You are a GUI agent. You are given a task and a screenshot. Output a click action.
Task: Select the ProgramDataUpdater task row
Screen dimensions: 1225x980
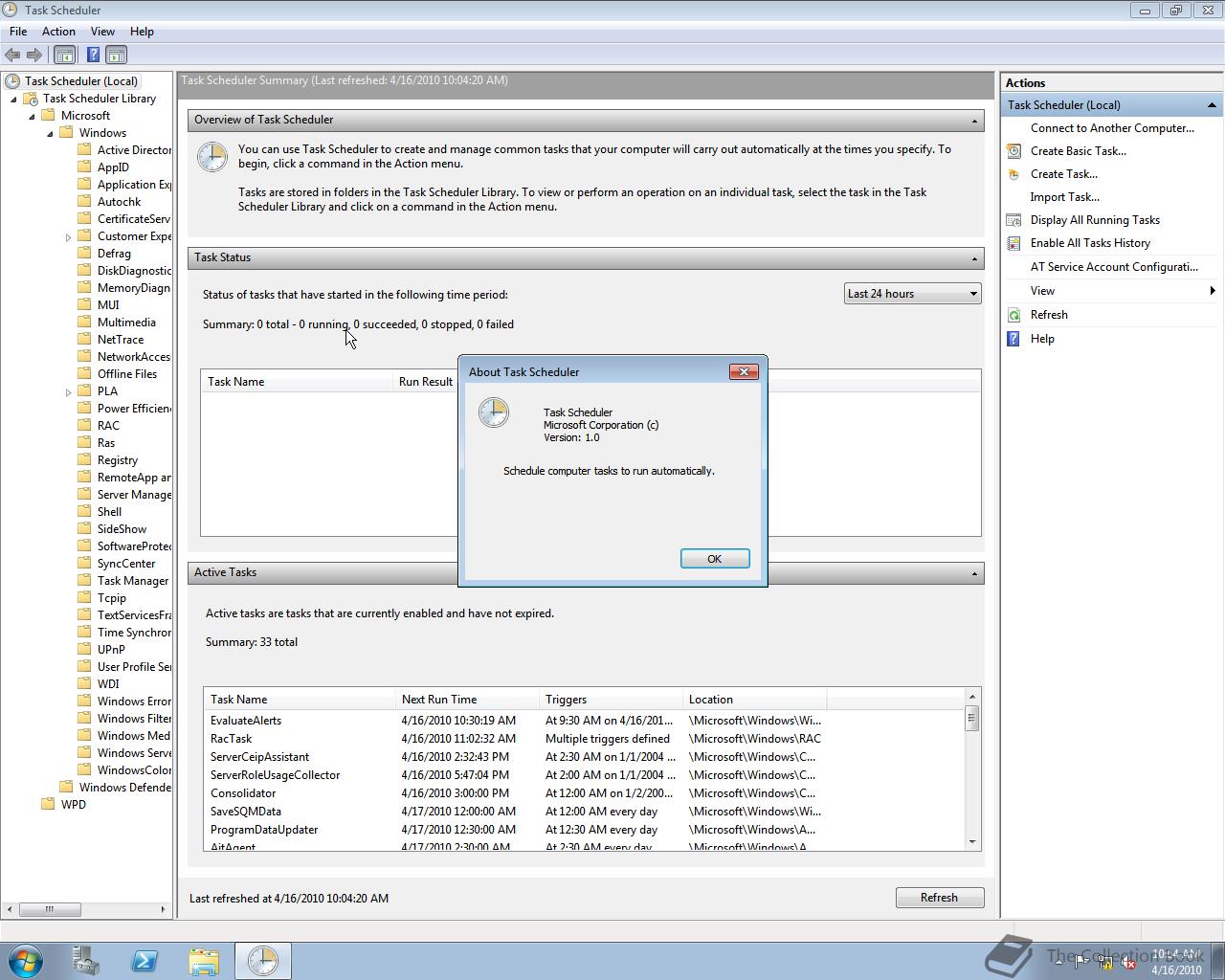tap(584, 830)
